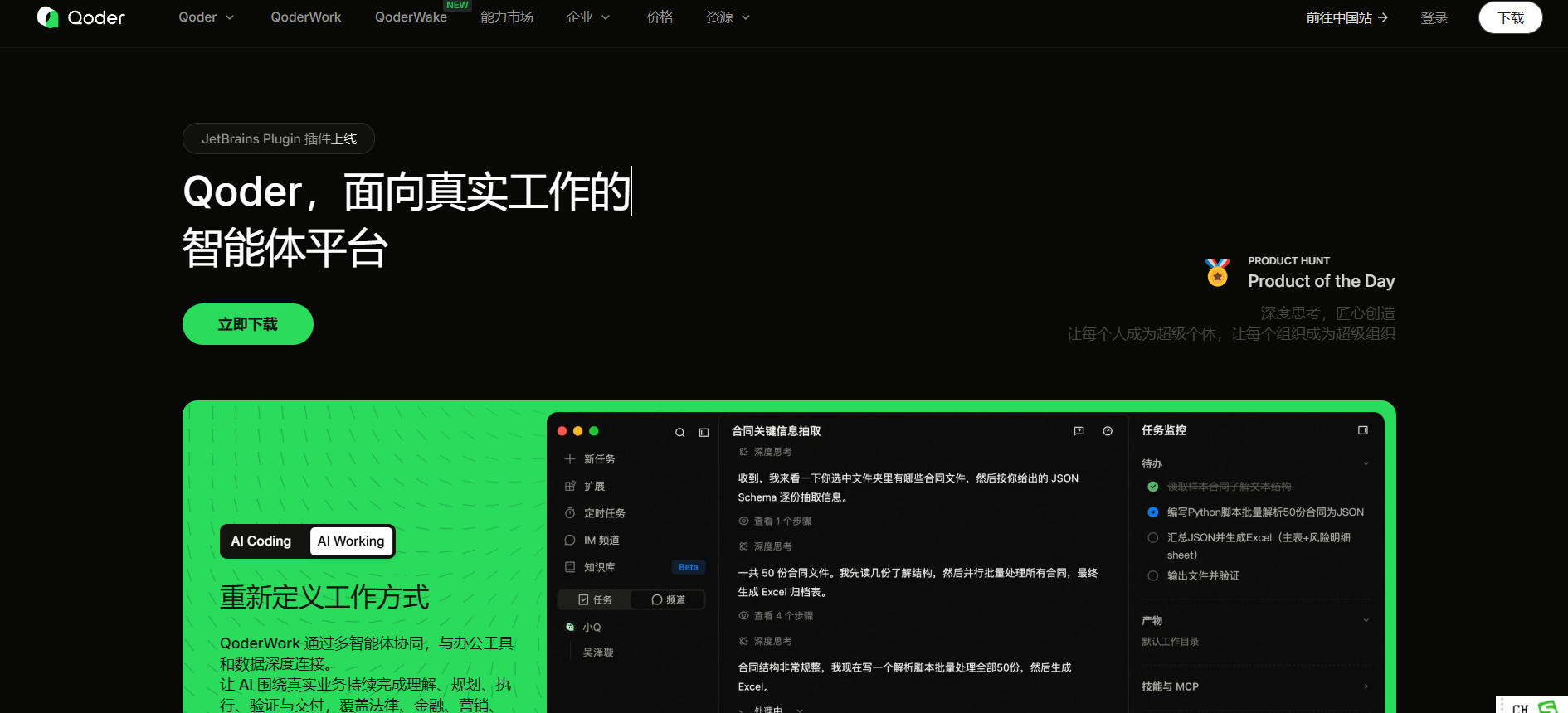This screenshot has width=1568, height=713.
Task: Select the 汇总JSON并生成Excel radio circle
Action: [x=1153, y=538]
